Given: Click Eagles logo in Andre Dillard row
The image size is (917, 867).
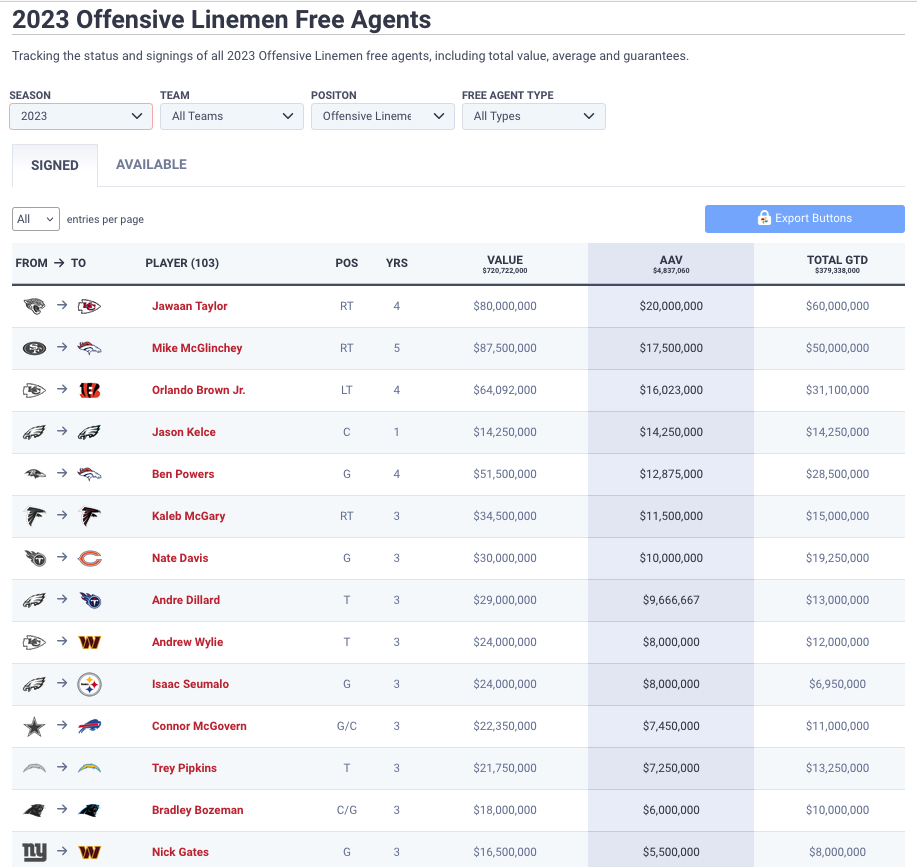Looking at the screenshot, I should tap(34, 600).
